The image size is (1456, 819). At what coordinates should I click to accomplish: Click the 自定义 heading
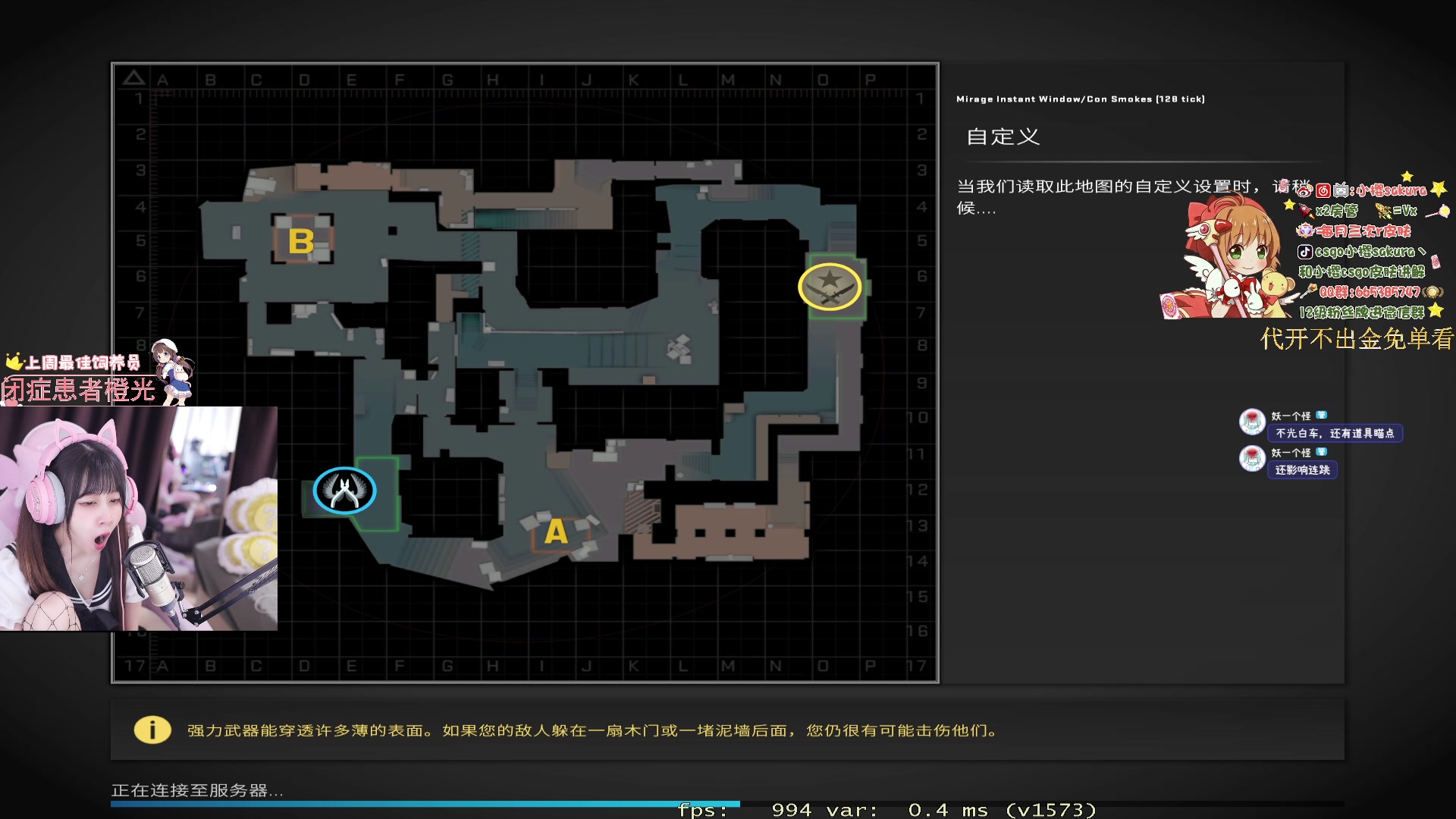pos(1003,137)
